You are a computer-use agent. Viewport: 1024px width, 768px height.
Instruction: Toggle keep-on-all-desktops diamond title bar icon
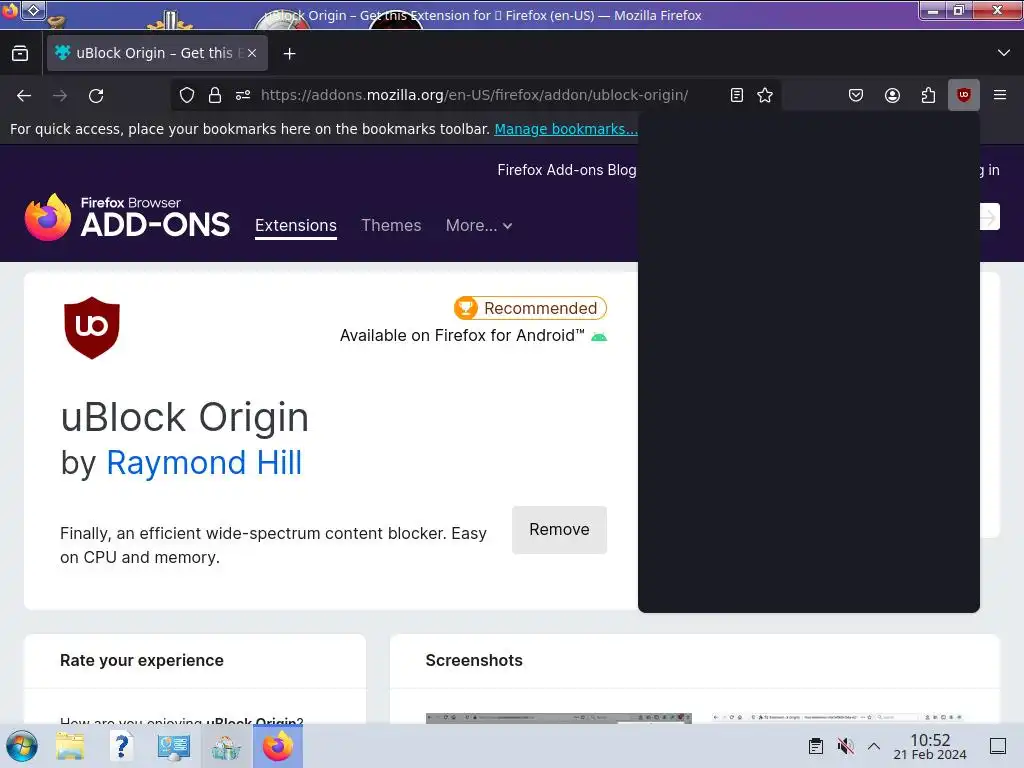(34, 10)
